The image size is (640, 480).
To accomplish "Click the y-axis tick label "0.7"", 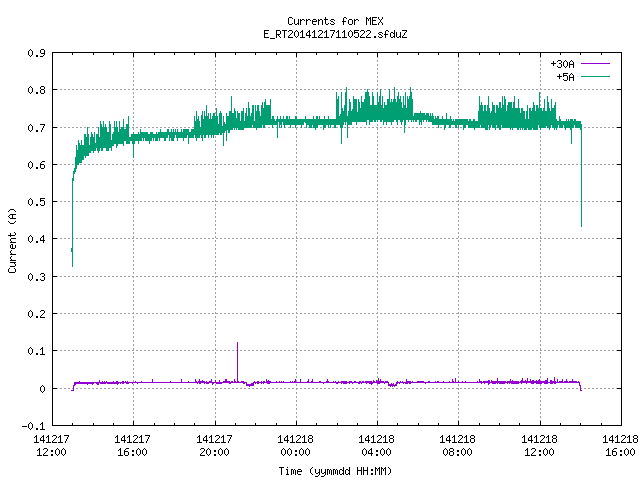I will click(36, 128).
